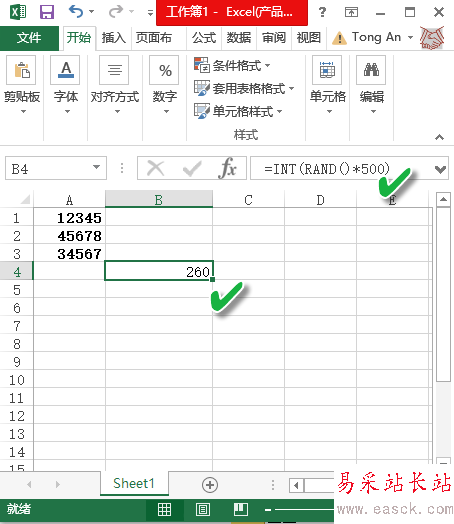Switch to the 审阅 (Review) tab

tap(274, 38)
